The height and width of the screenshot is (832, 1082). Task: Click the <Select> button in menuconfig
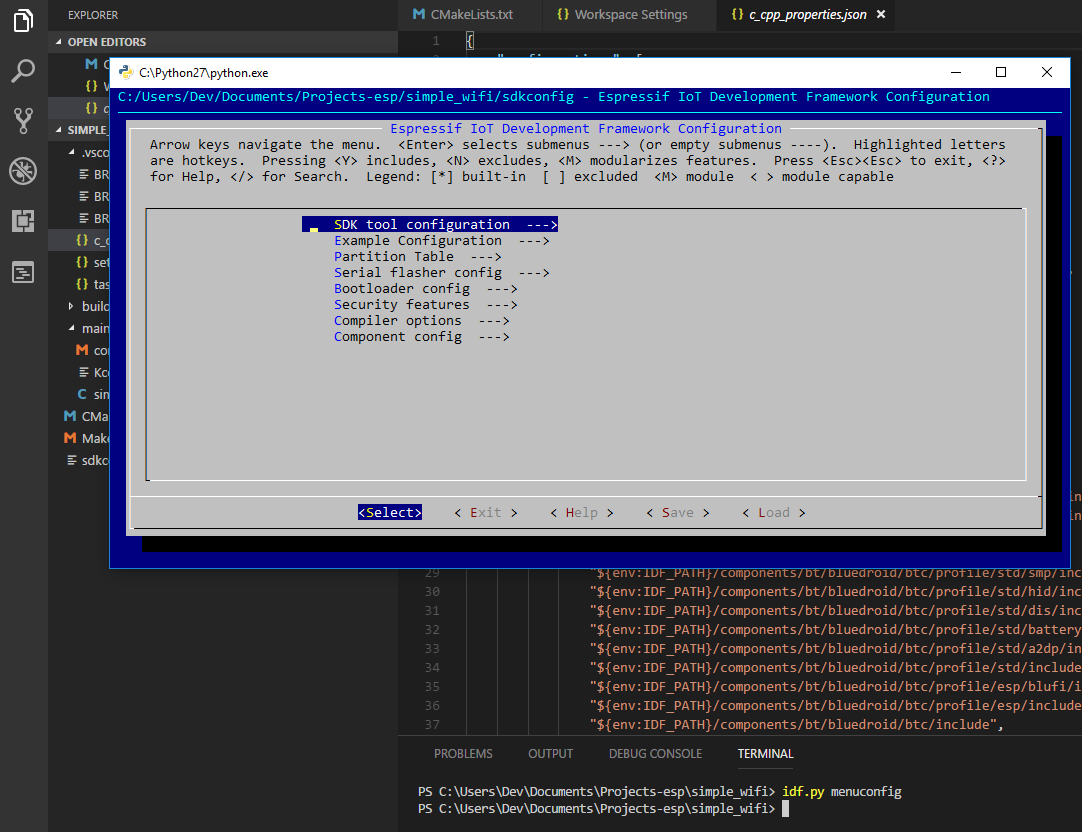click(390, 513)
